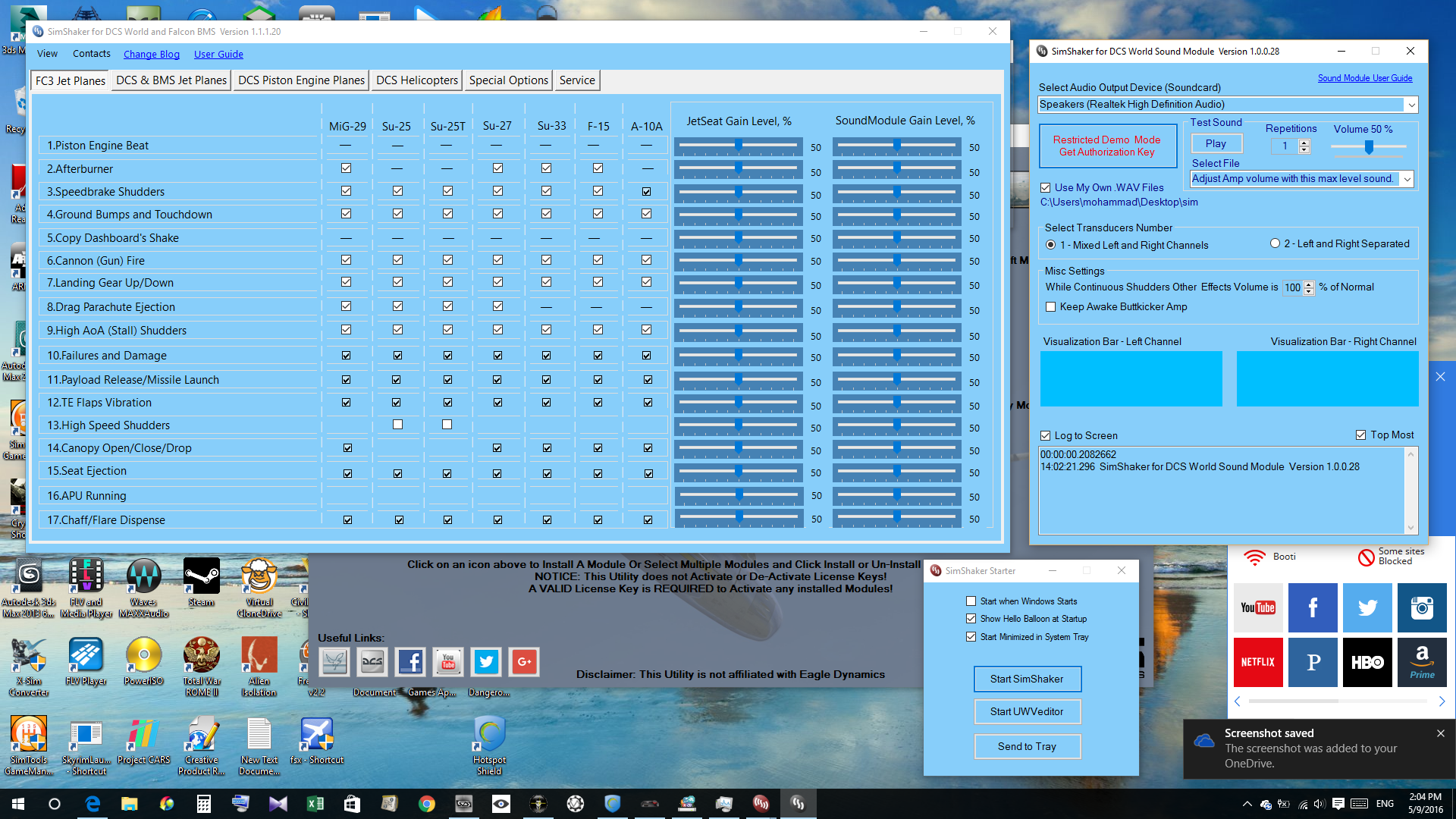This screenshot has width=1456, height=819.
Task: Open the Amazon Prime tile
Action: (x=1422, y=662)
